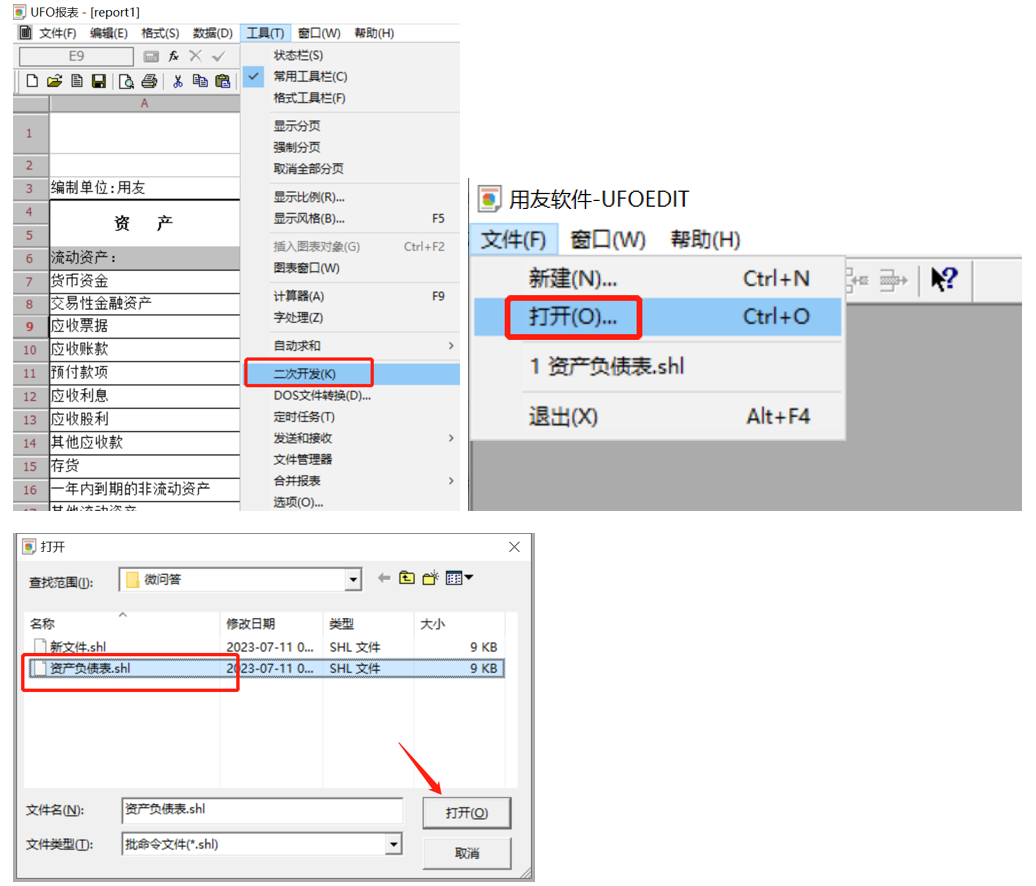Click the Print toolbar icon
This screenshot has height=886, width=1036.
click(149, 81)
